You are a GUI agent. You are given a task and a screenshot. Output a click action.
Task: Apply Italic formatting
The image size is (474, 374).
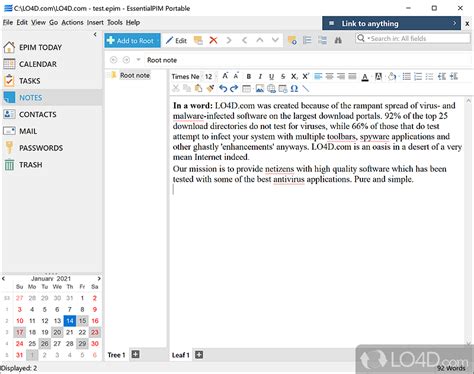pyautogui.click(x=260, y=77)
